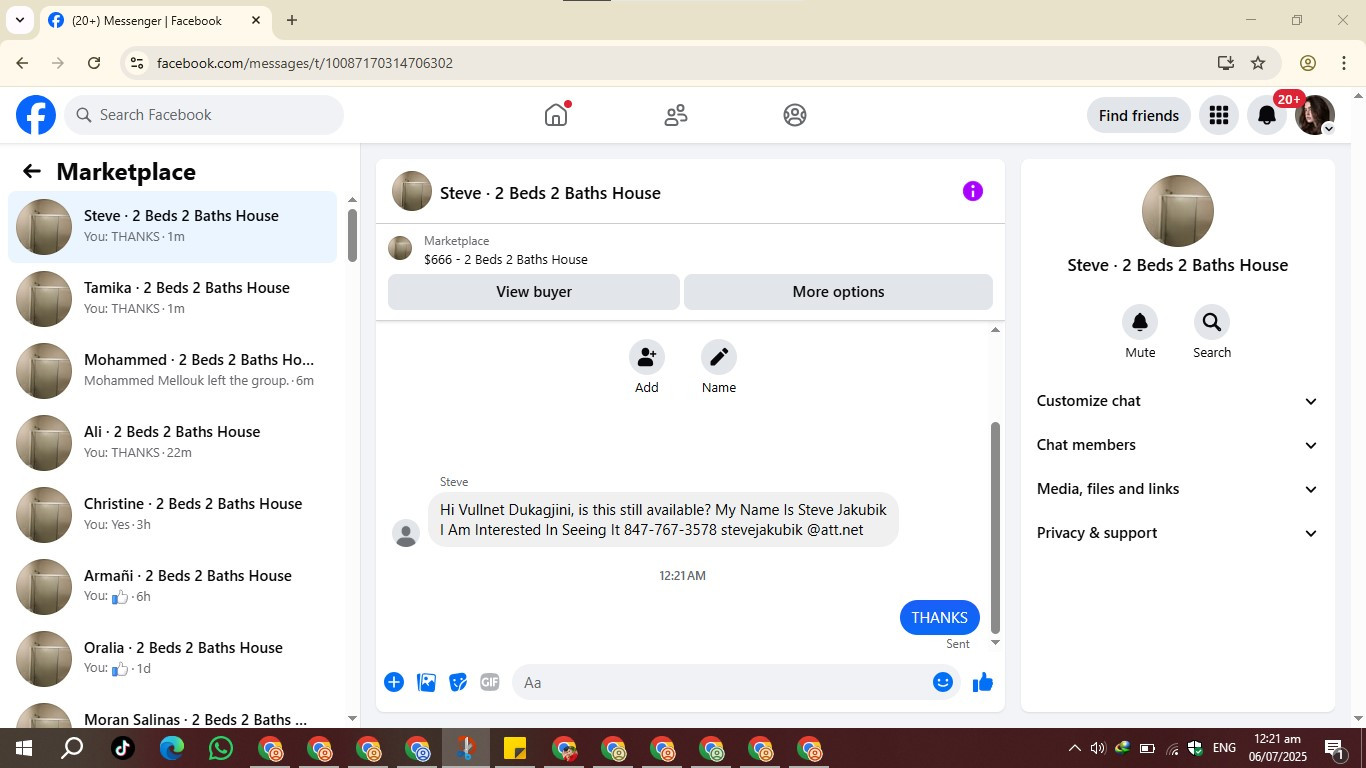
Task: Add people to the chat
Action: pyautogui.click(x=646, y=357)
